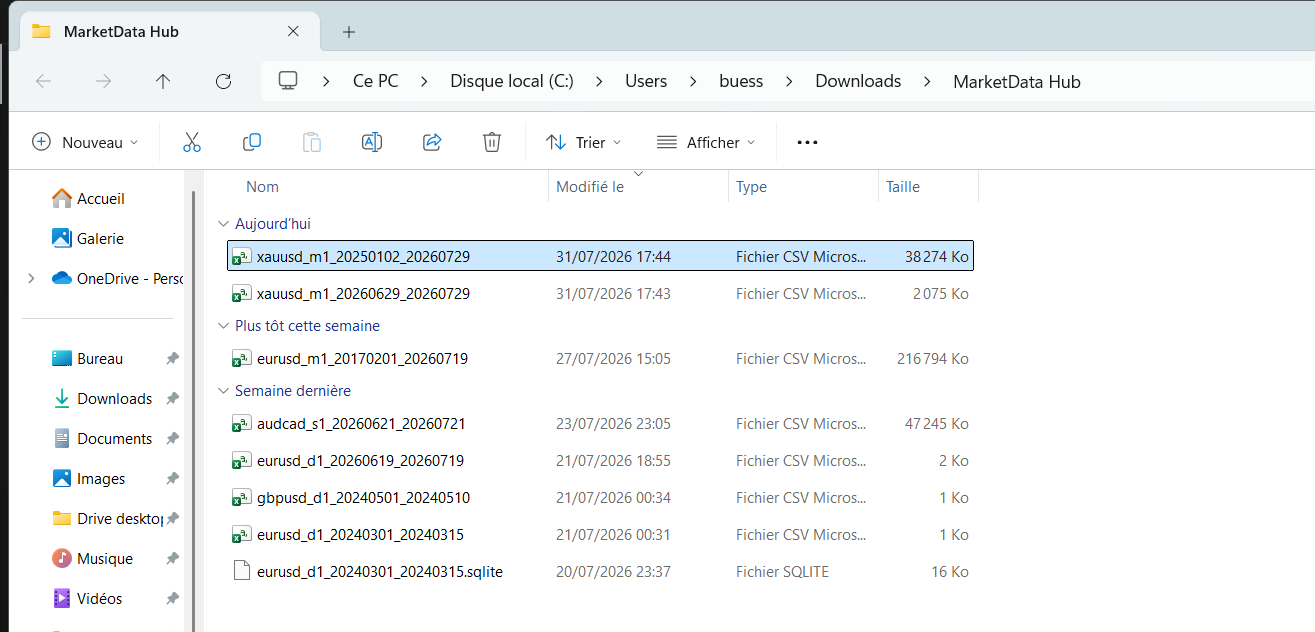
Task: Click the Cut scissors icon
Action: (192, 142)
